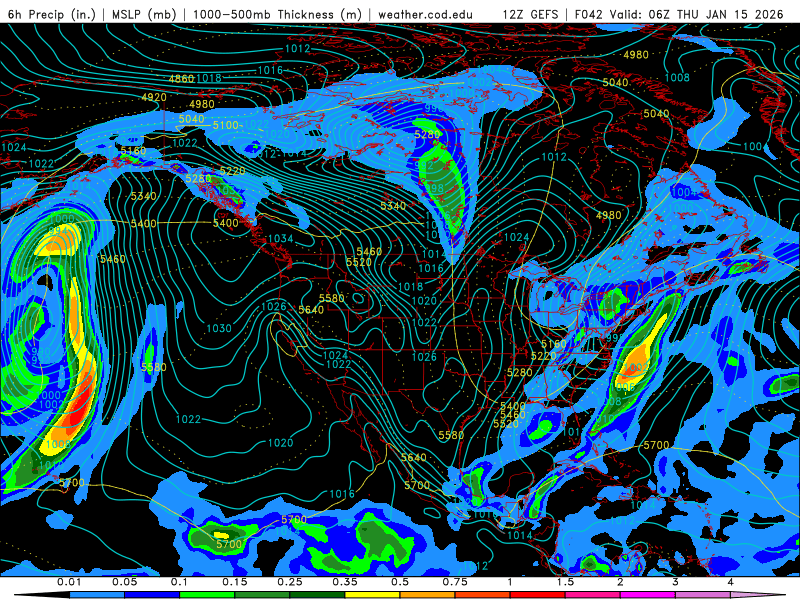800x600 pixels.
Task: Select the red 1.5-2 legend swatch
Action: click(x=538, y=595)
